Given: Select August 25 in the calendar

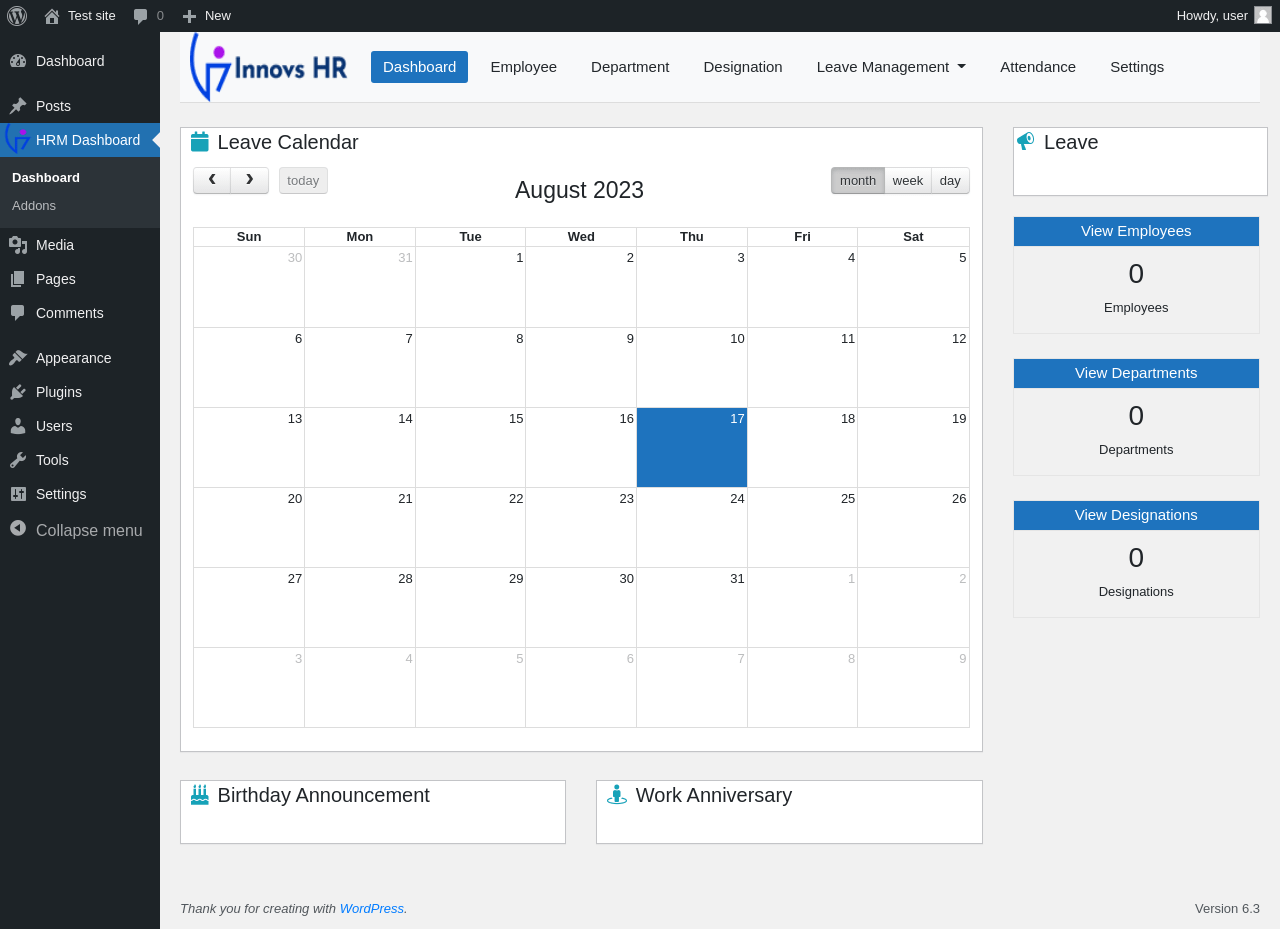Looking at the screenshot, I should pyautogui.click(x=802, y=527).
